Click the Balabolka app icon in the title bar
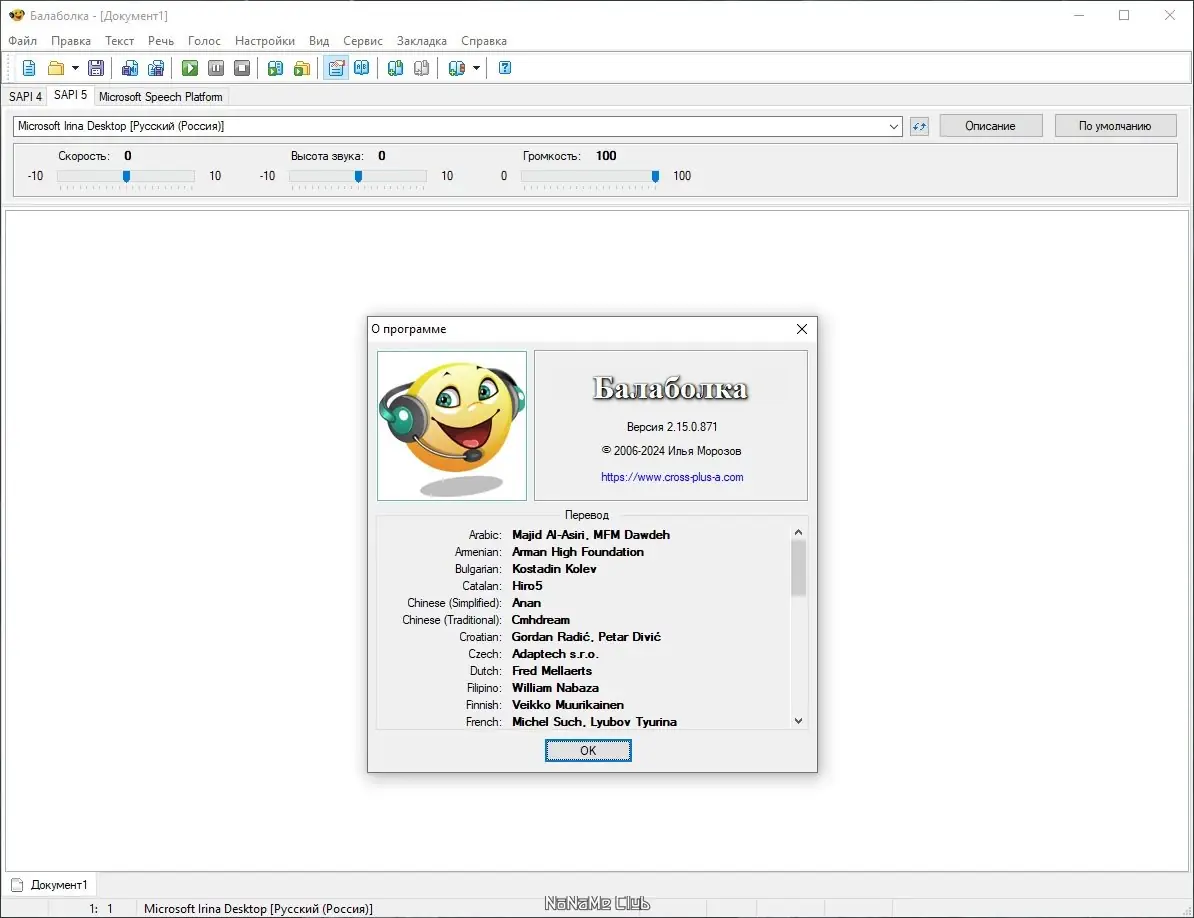The image size is (1194, 918). (16, 15)
